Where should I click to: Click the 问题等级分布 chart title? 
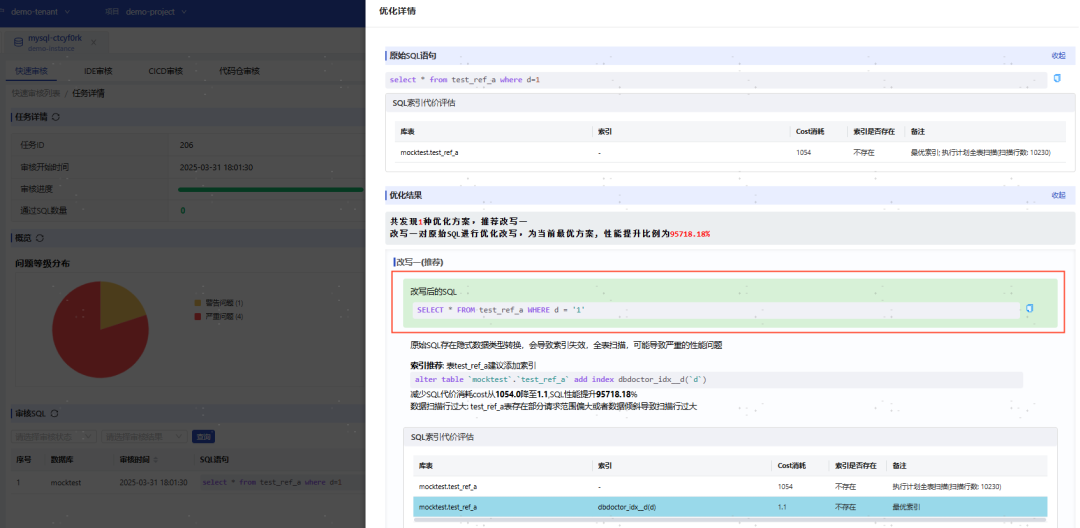[x=43, y=263]
